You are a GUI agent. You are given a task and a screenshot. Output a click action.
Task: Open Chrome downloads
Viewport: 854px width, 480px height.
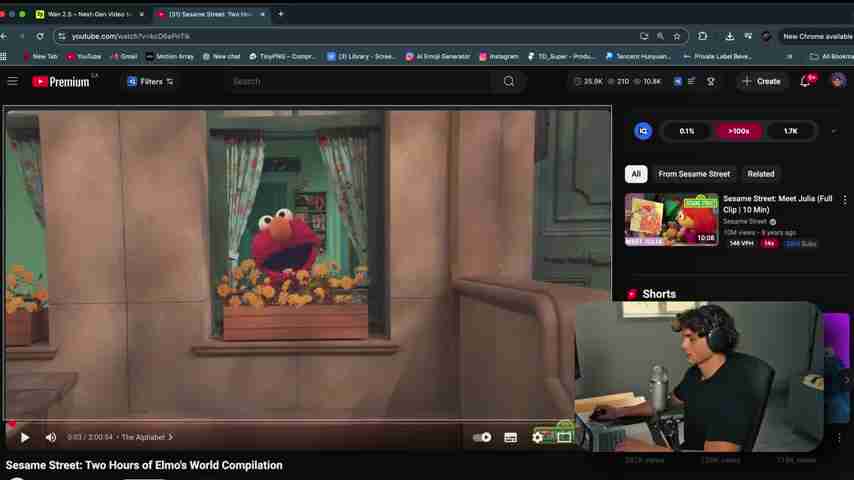(x=730, y=36)
